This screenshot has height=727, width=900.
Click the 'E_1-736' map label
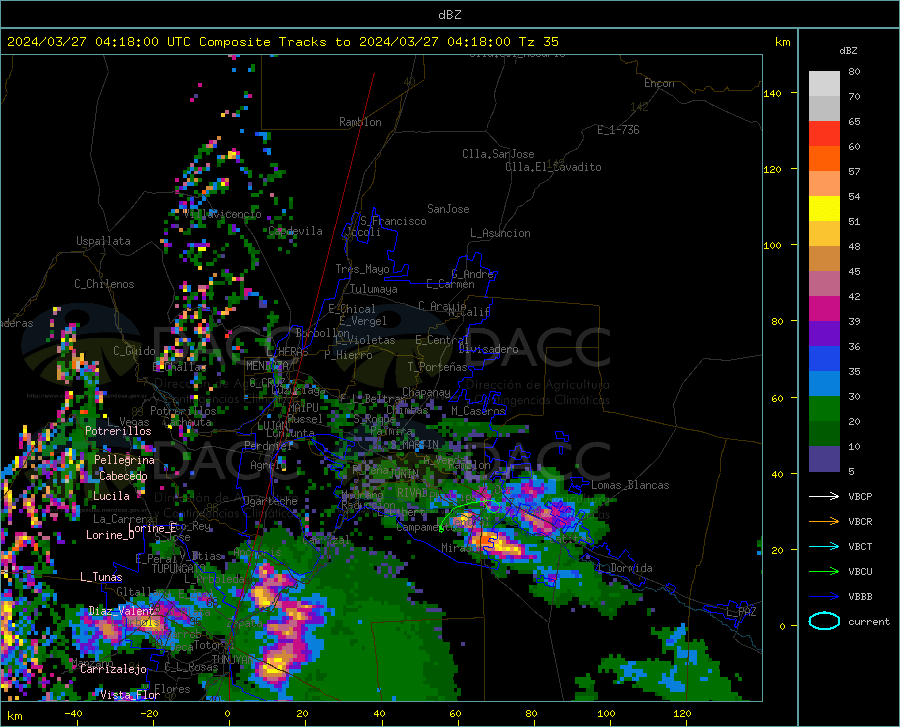coord(618,130)
